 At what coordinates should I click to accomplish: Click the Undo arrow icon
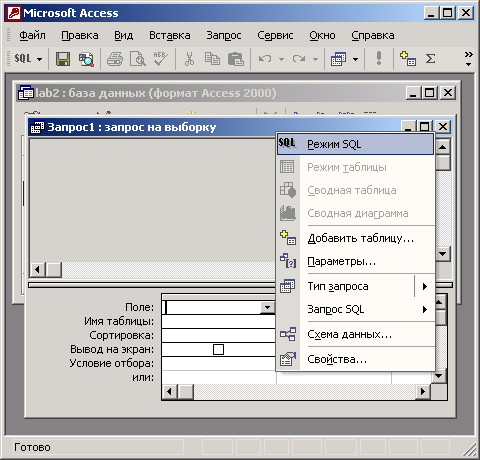coord(265,59)
